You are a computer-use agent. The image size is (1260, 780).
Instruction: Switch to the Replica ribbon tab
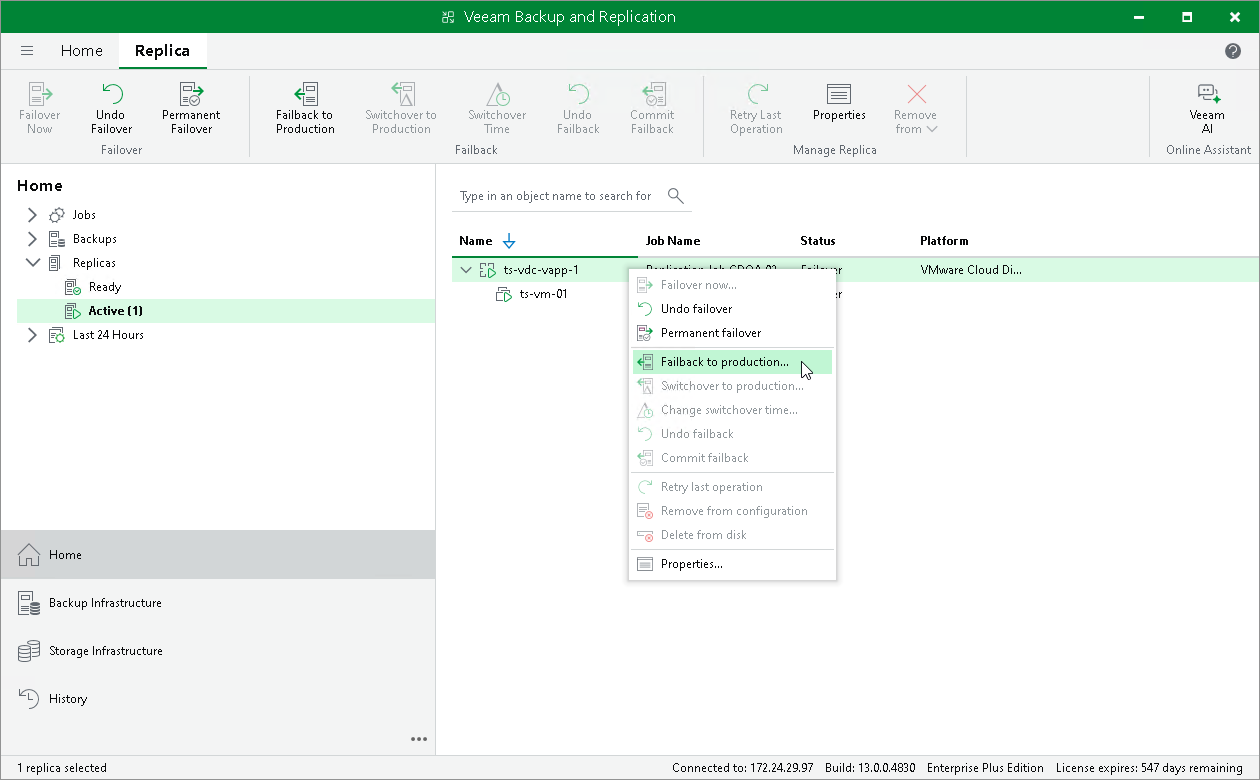[x=162, y=51]
